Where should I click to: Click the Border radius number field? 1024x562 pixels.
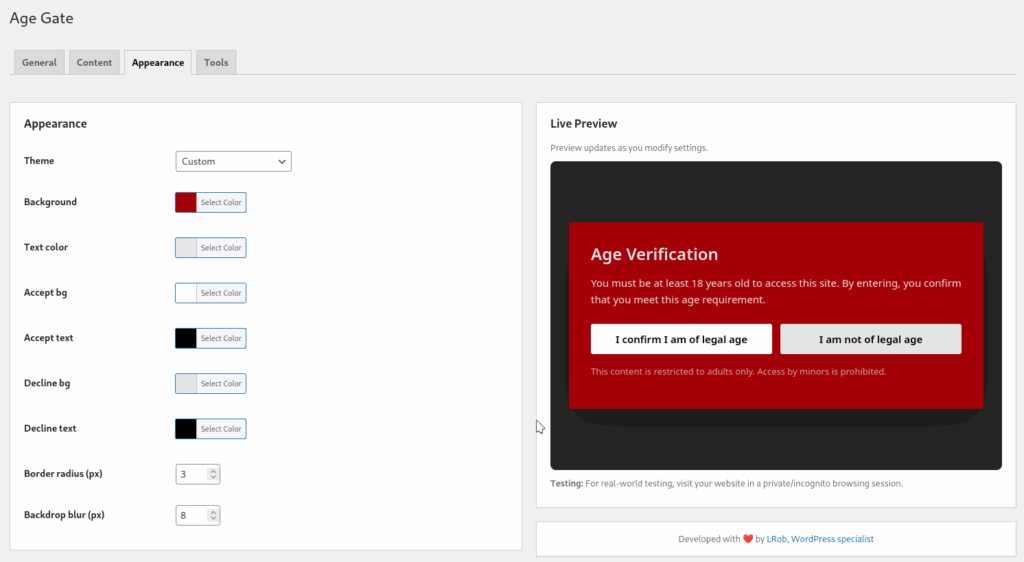pos(191,474)
